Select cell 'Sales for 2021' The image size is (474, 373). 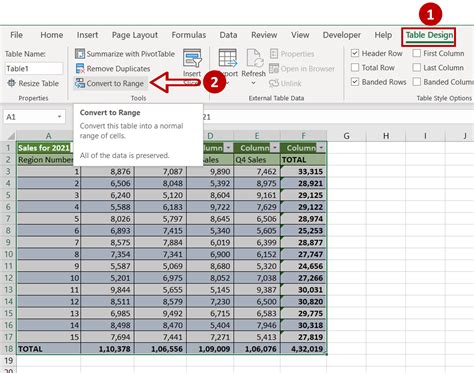pos(45,148)
